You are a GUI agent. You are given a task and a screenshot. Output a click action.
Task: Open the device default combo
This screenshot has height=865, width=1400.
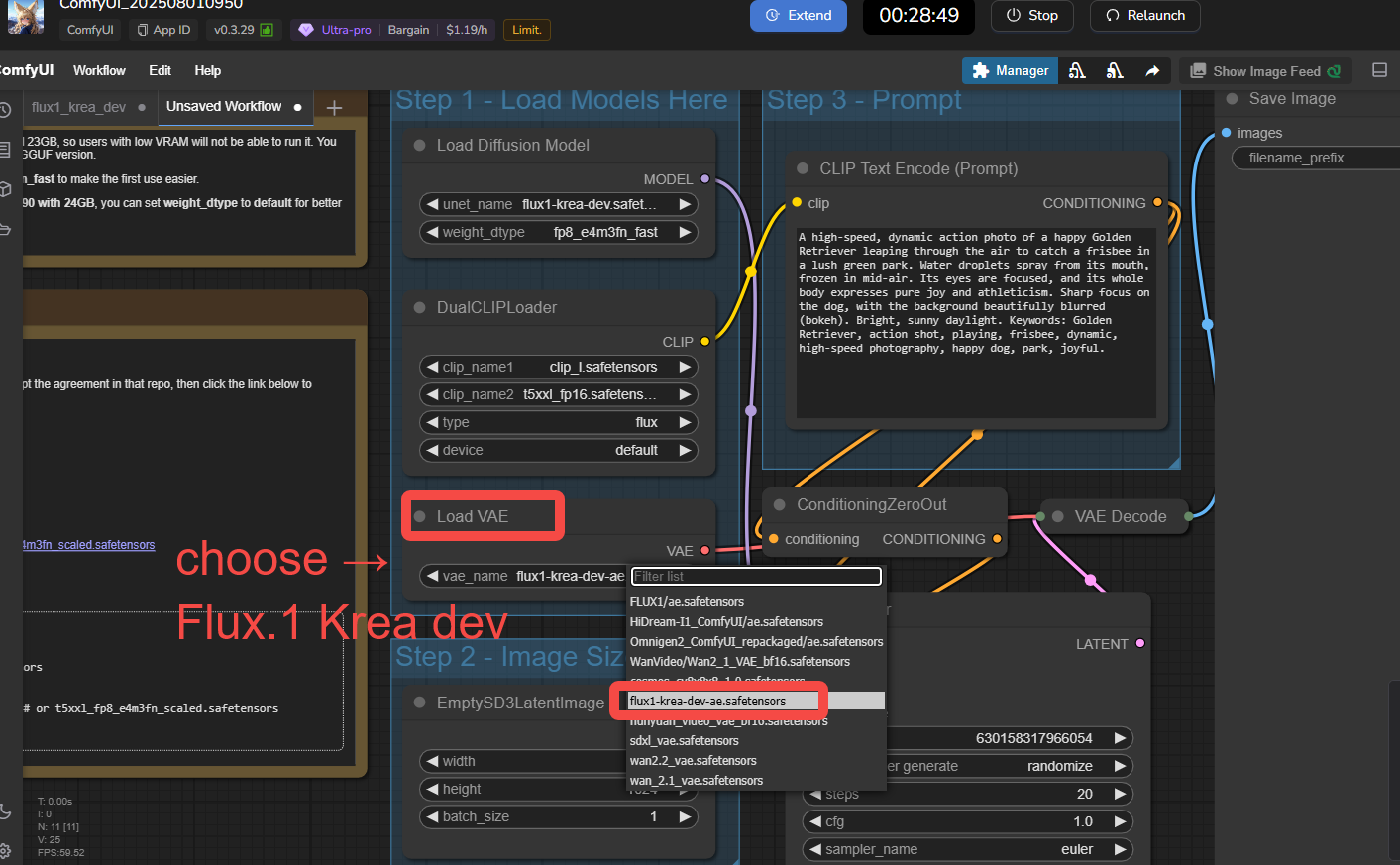click(559, 450)
